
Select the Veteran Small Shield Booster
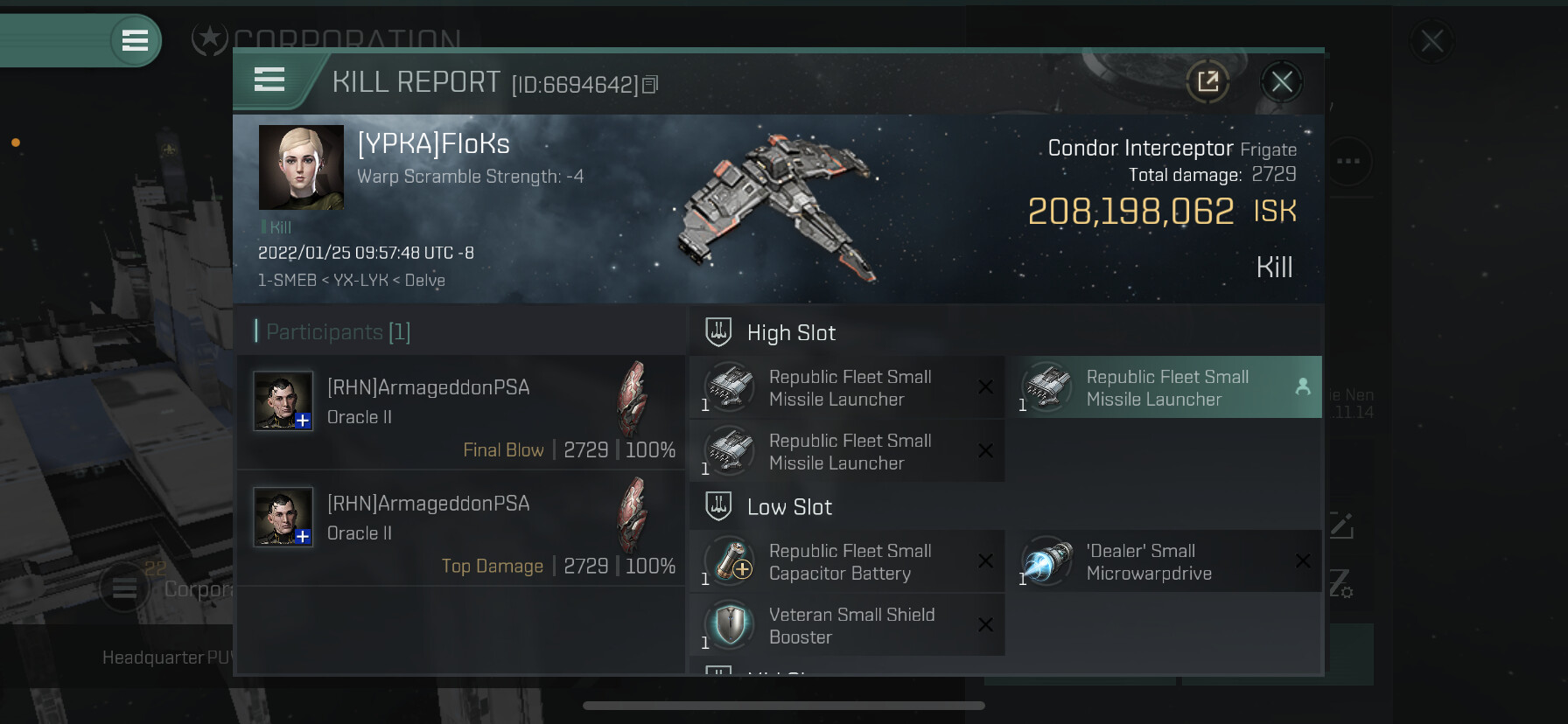pos(847,625)
